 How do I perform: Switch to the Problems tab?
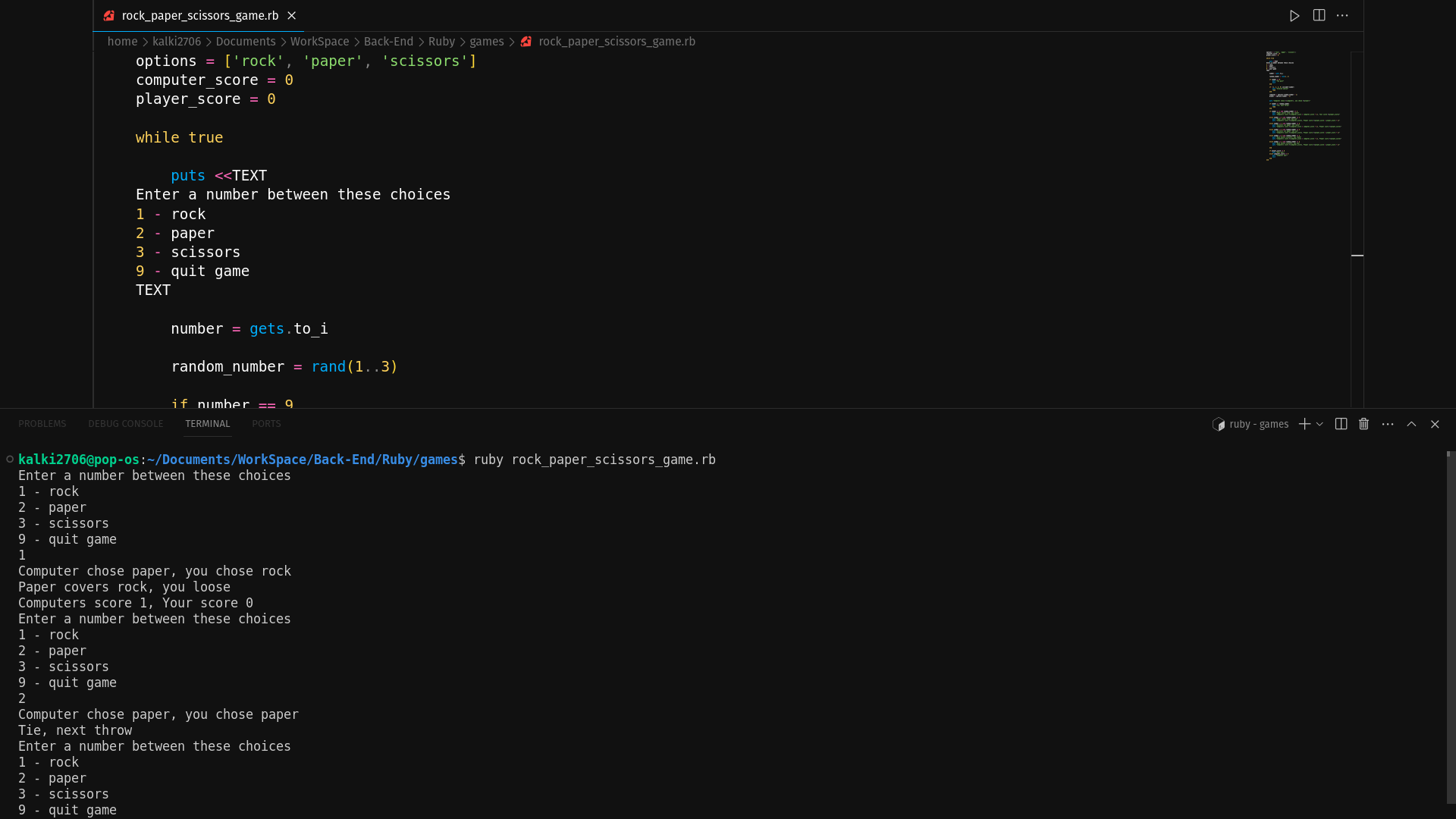point(42,424)
